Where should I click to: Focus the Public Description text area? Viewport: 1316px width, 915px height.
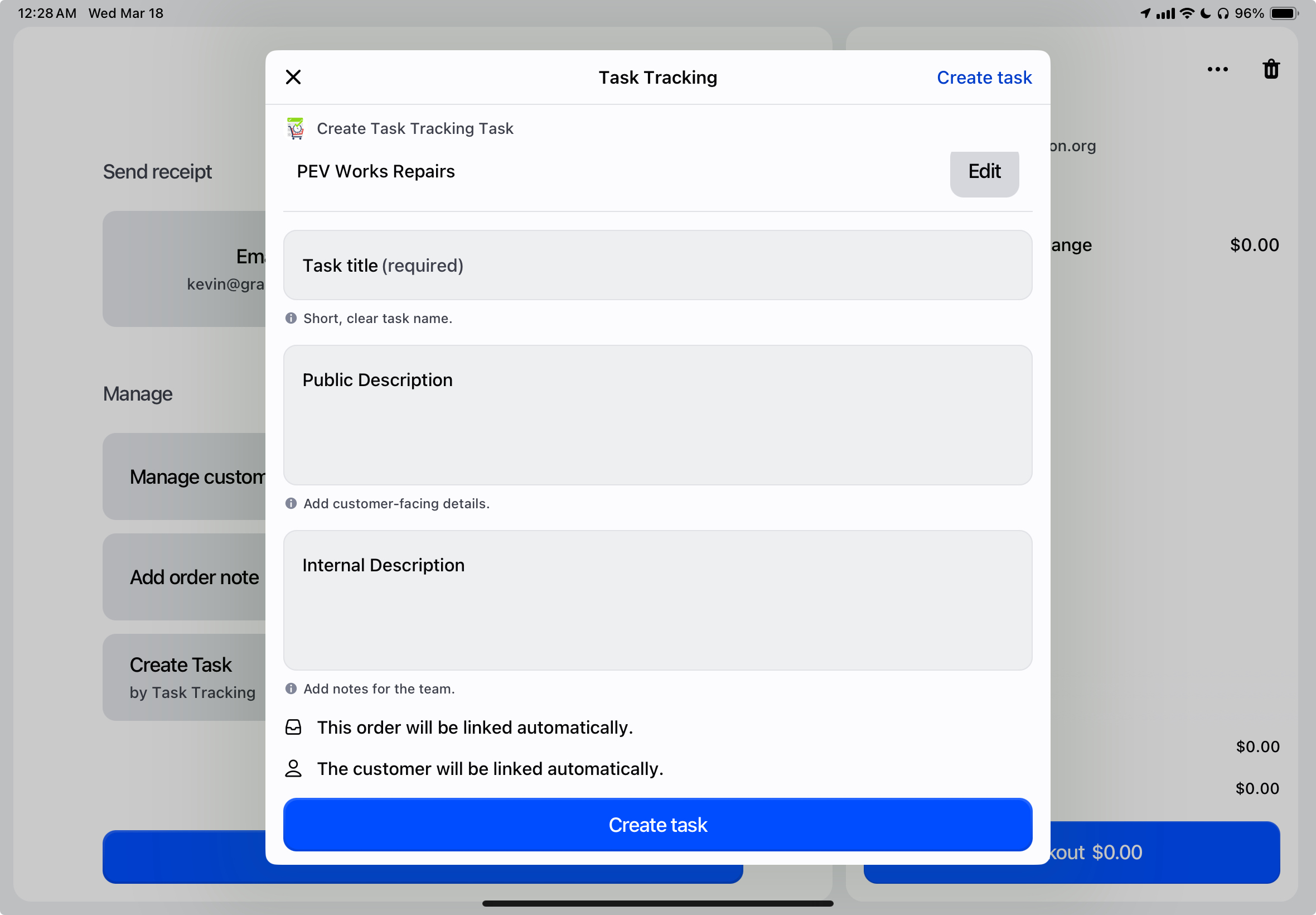(x=657, y=415)
